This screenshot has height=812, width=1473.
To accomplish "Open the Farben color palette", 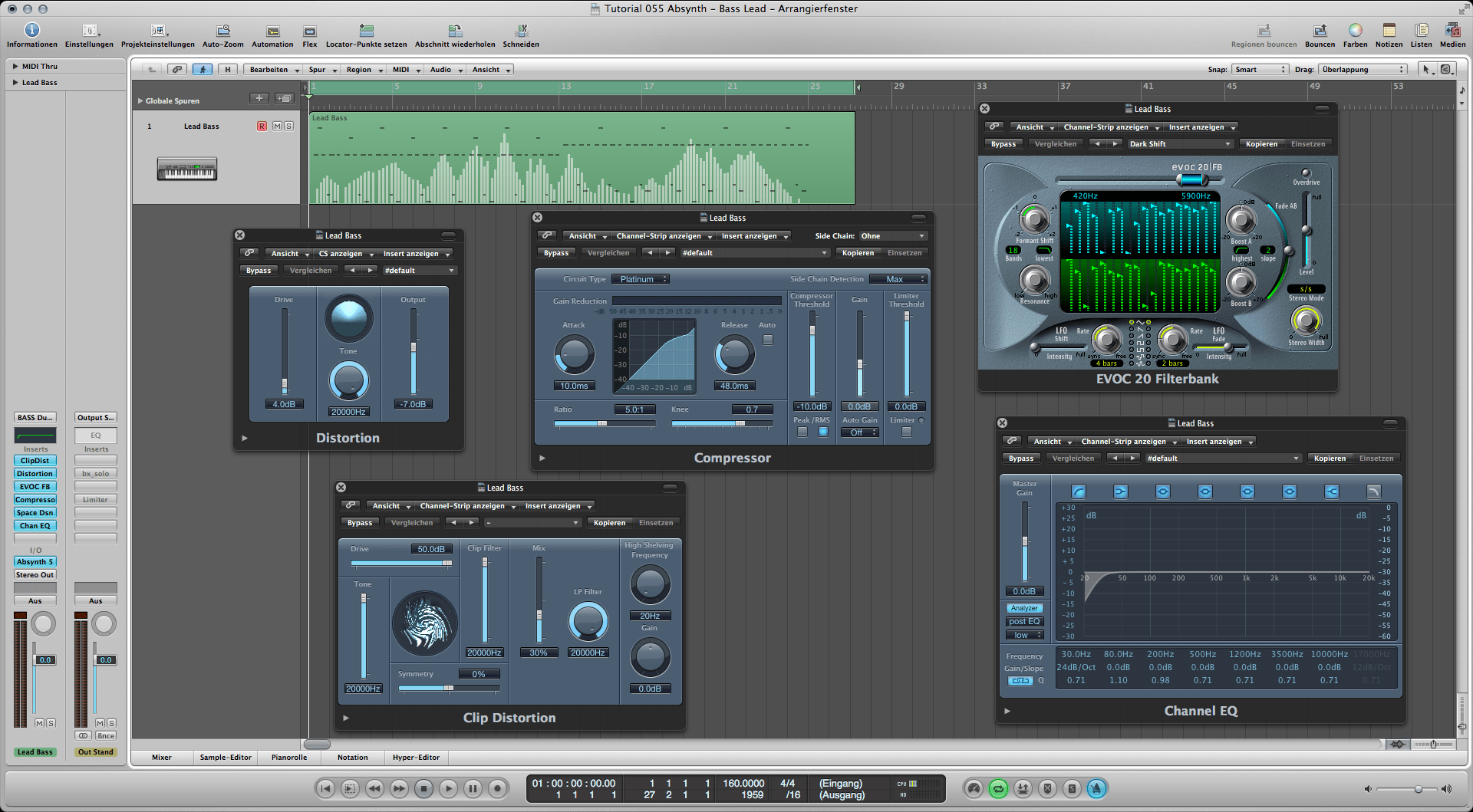I will (x=1355, y=31).
